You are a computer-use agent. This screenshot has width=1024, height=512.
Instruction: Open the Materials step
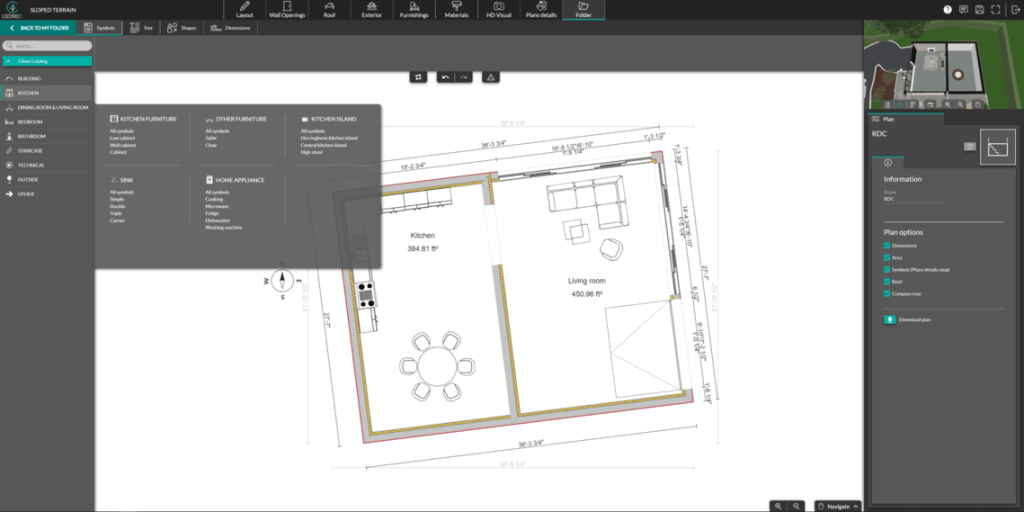tap(456, 10)
